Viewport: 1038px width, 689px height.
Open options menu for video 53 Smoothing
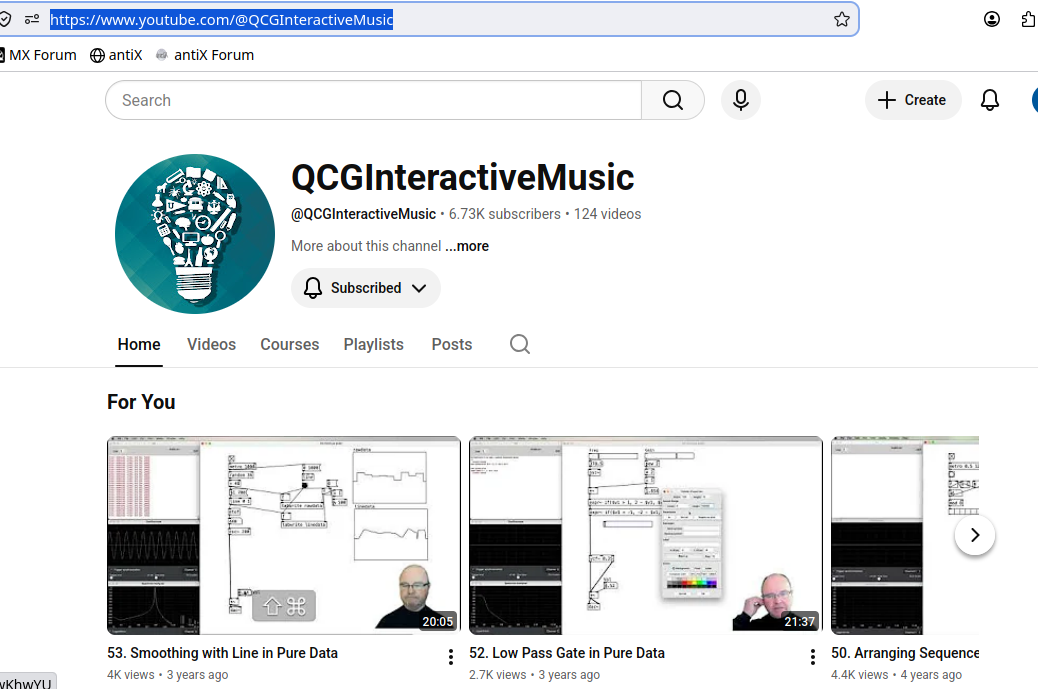pos(451,657)
